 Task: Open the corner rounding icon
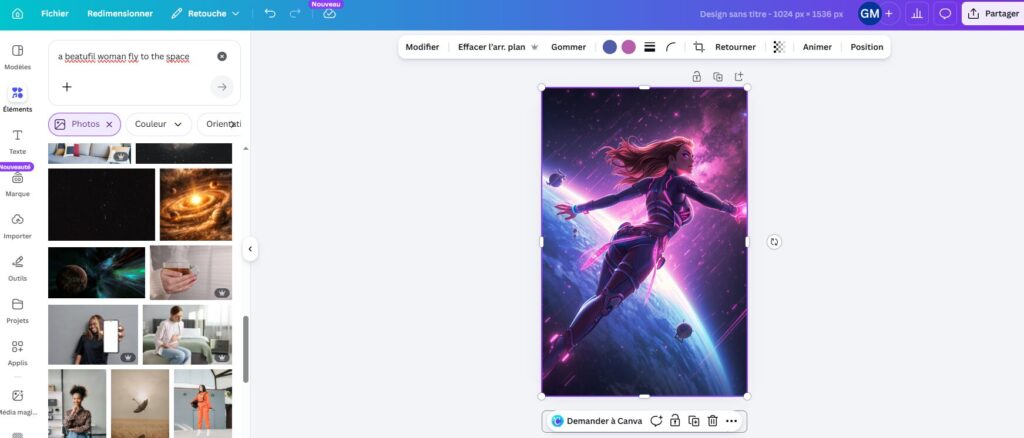coord(671,47)
